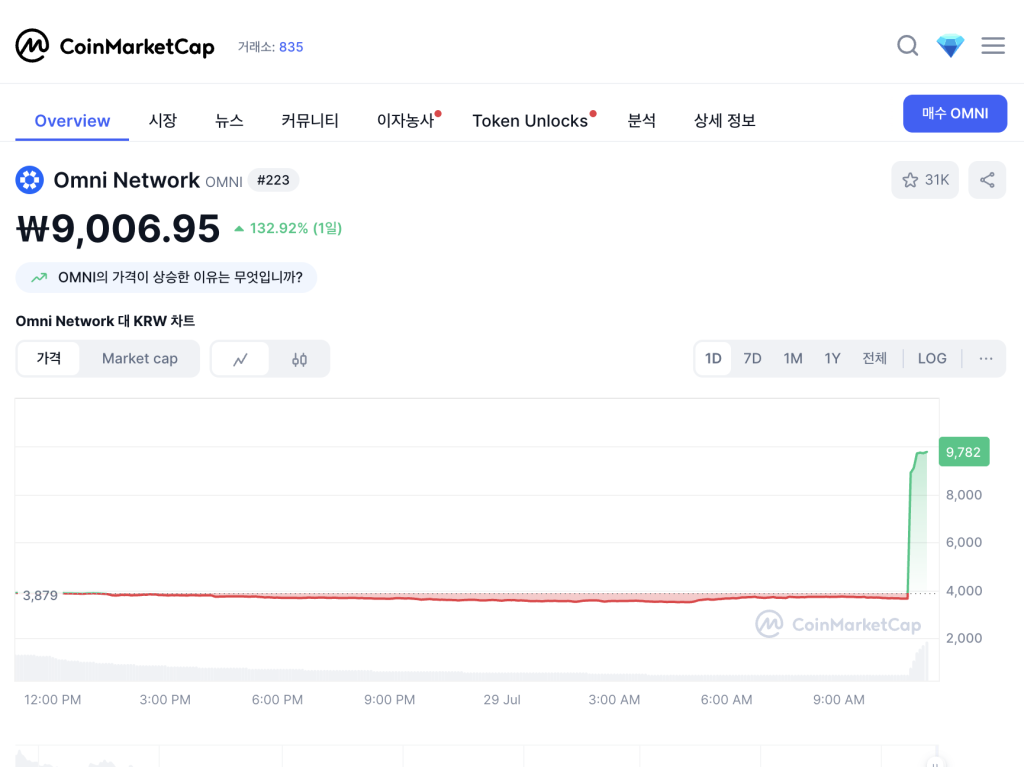Image resolution: width=1024 pixels, height=767 pixels.
Task: Click the #223 rank badge
Action: coord(273,180)
